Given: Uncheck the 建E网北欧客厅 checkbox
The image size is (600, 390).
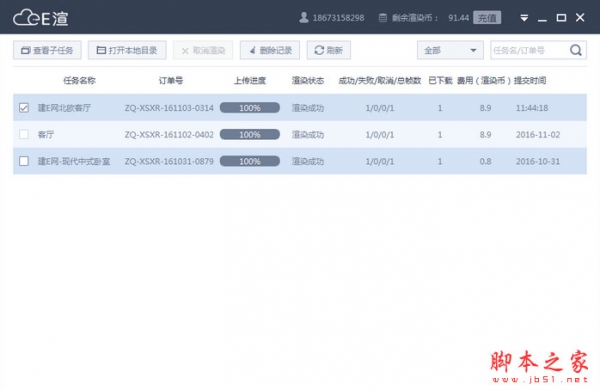Looking at the screenshot, I should tap(24, 108).
